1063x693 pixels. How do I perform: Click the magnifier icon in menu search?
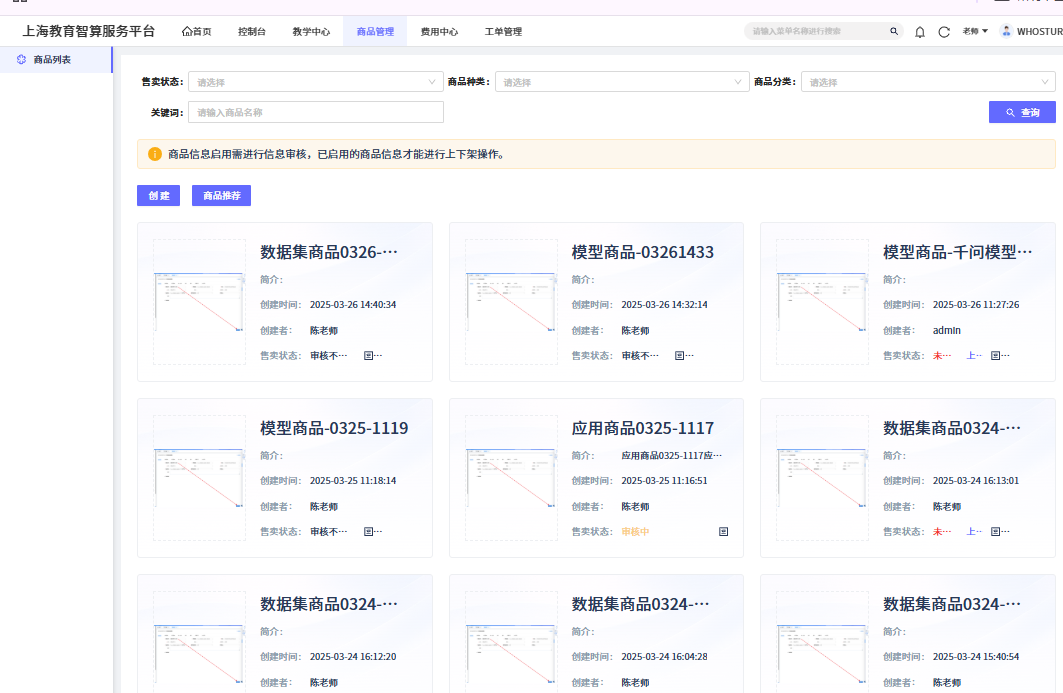(894, 32)
